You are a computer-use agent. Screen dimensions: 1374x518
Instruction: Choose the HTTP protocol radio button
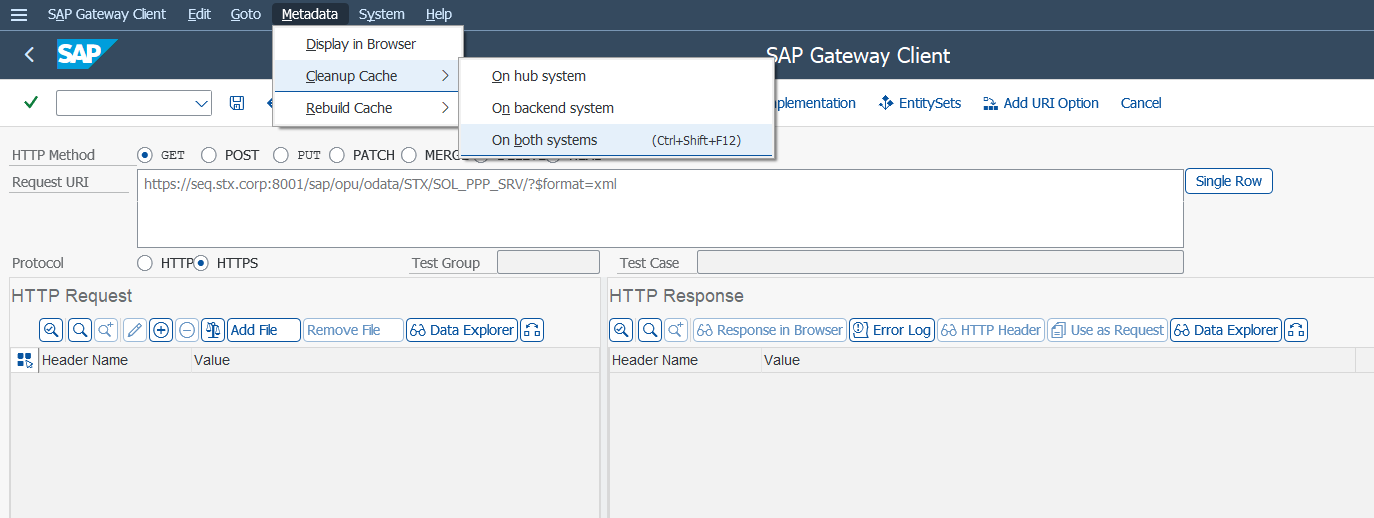coord(144,263)
